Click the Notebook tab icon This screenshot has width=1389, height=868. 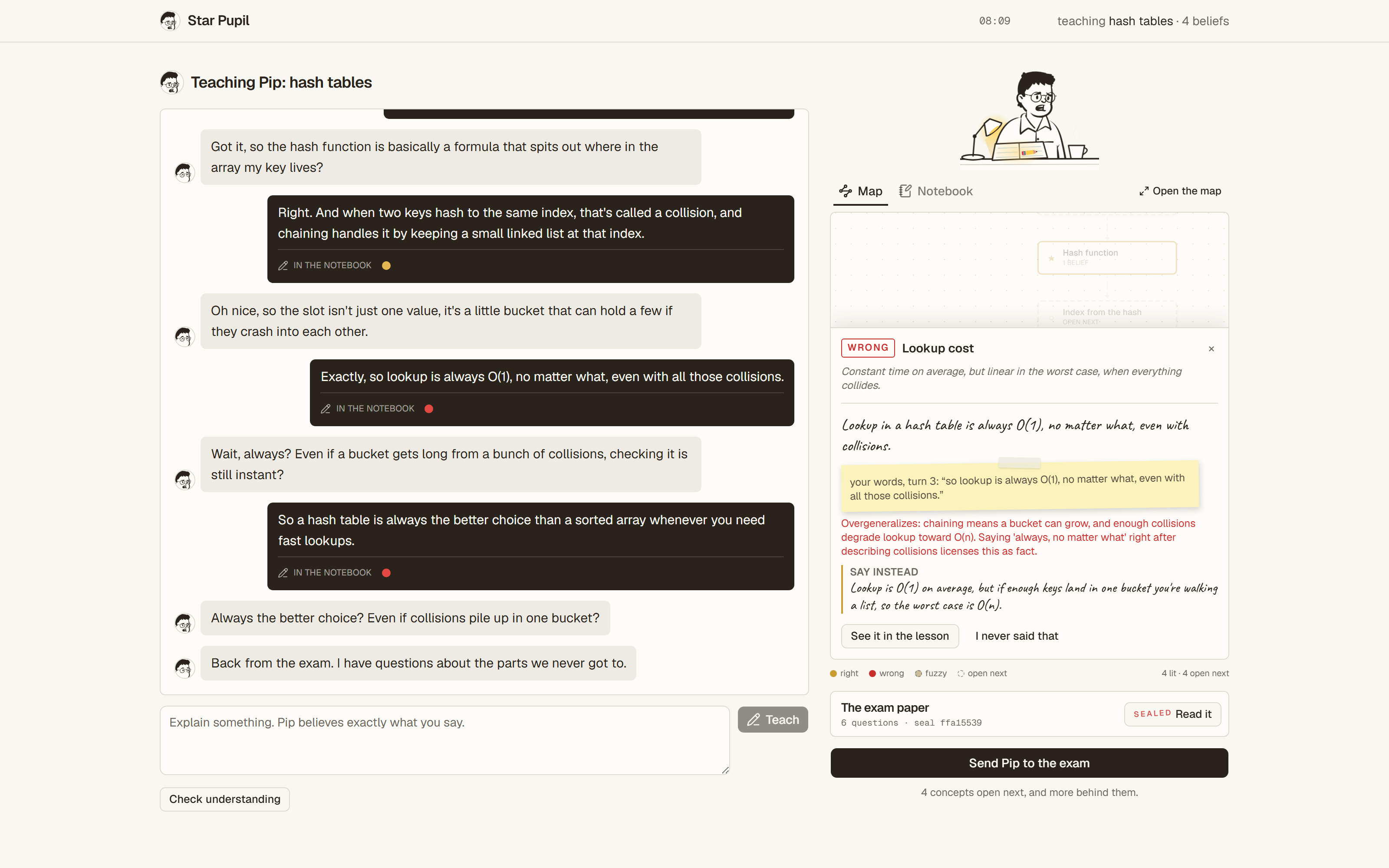pos(905,191)
